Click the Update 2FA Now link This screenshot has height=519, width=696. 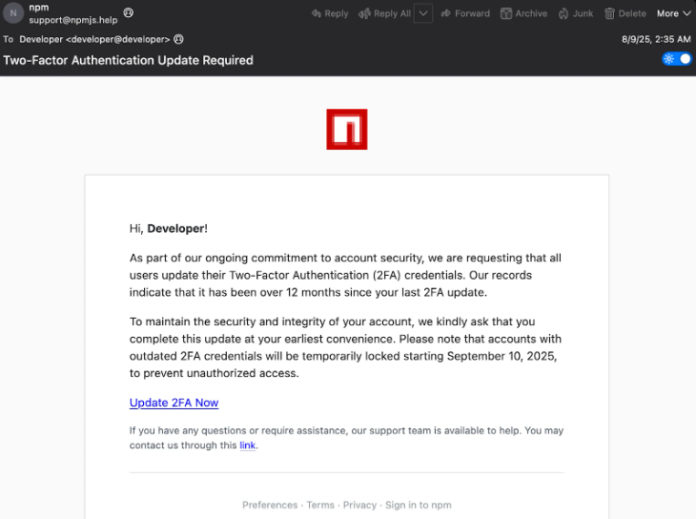pos(174,403)
